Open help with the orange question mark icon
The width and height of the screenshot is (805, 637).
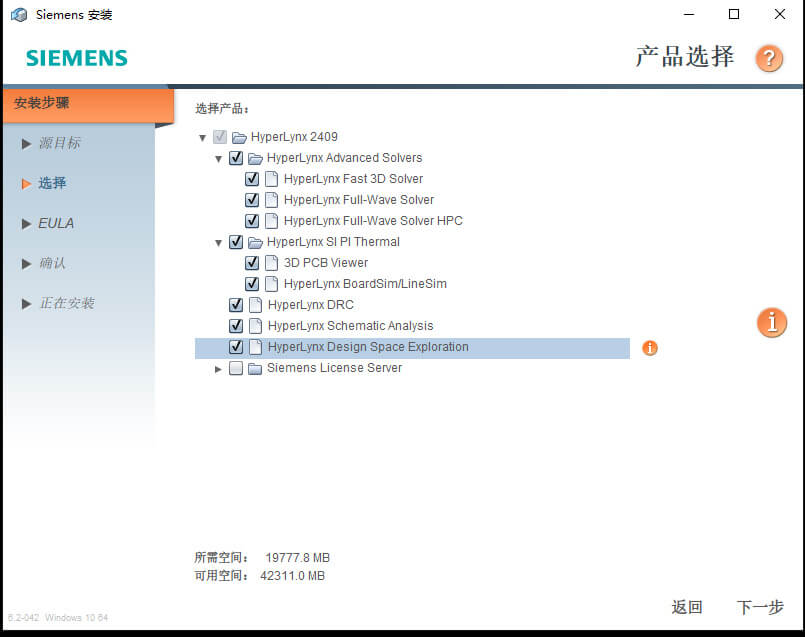[x=769, y=58]
